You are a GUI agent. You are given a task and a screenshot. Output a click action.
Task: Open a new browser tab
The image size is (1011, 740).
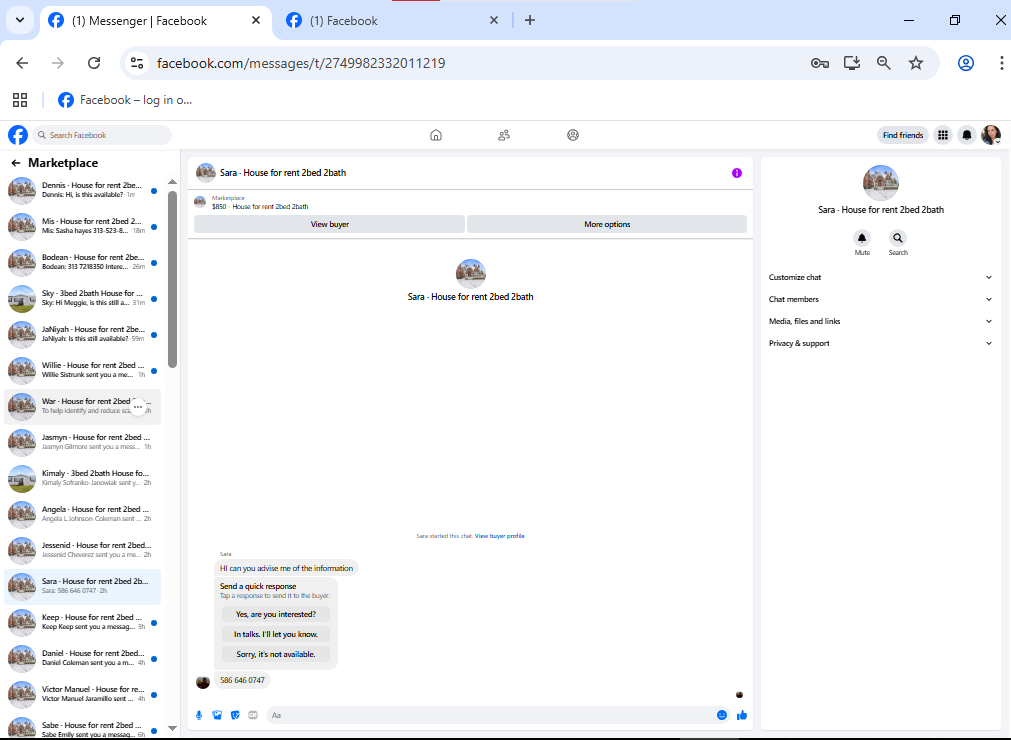530,21
